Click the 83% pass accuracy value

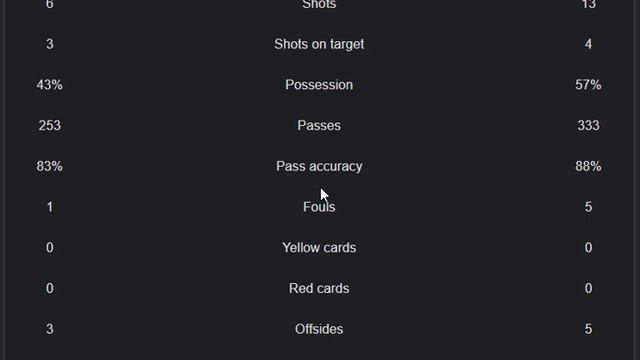click(x=49, y=167)
